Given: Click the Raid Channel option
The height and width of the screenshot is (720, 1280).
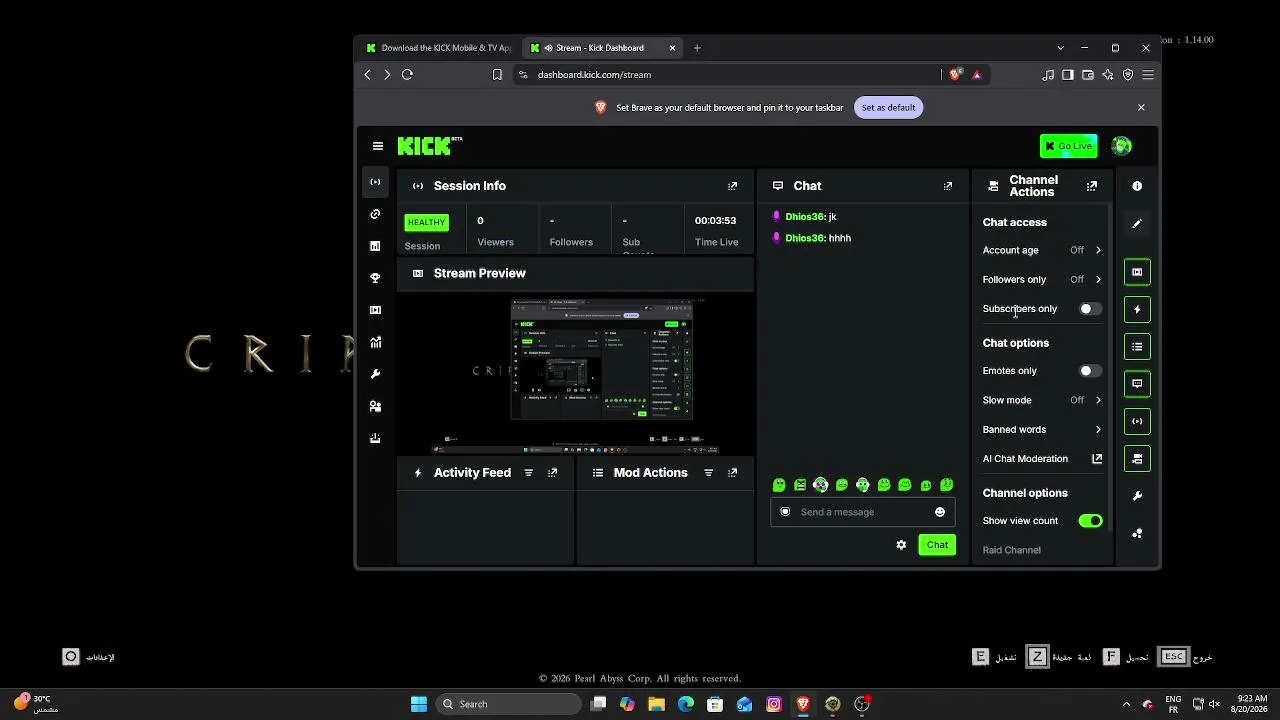Looking at the screenshot, I should [x=1012, y=550].
